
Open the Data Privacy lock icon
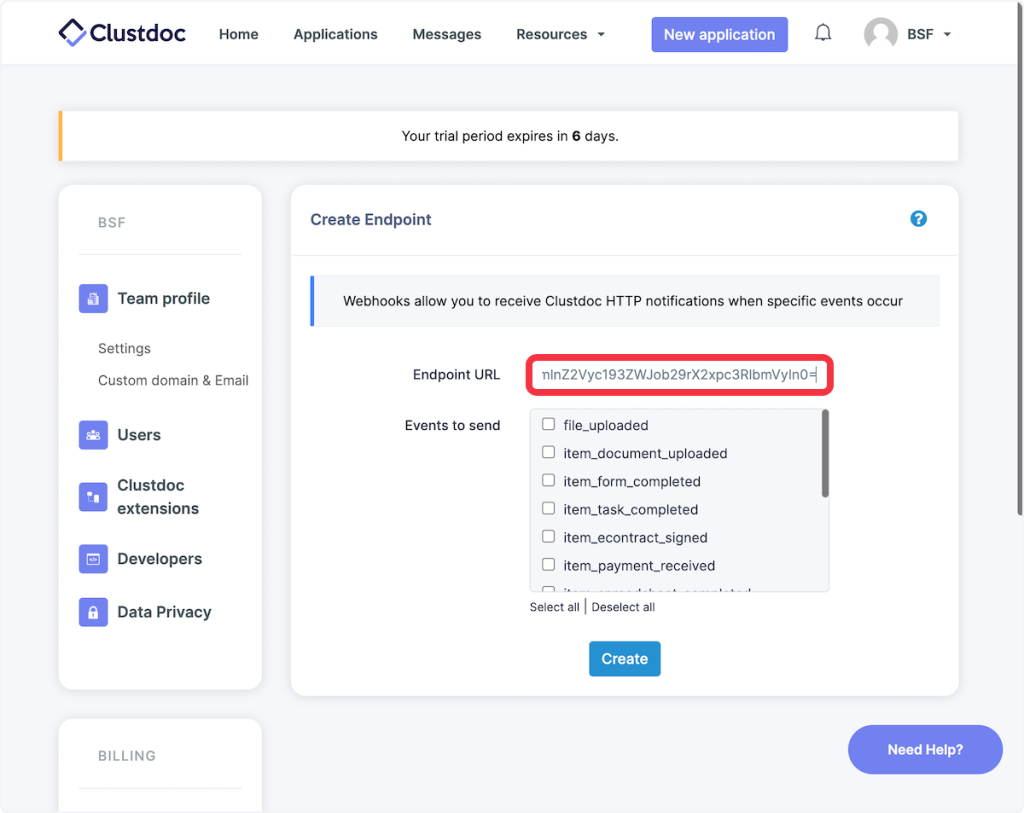tap(93, 612)
